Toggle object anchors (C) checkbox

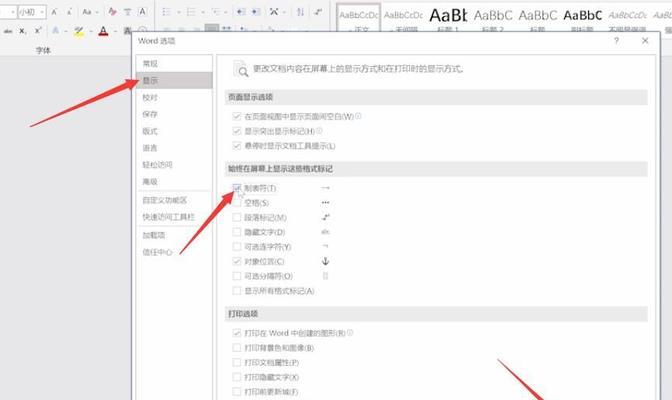click(x=237, y=261)
